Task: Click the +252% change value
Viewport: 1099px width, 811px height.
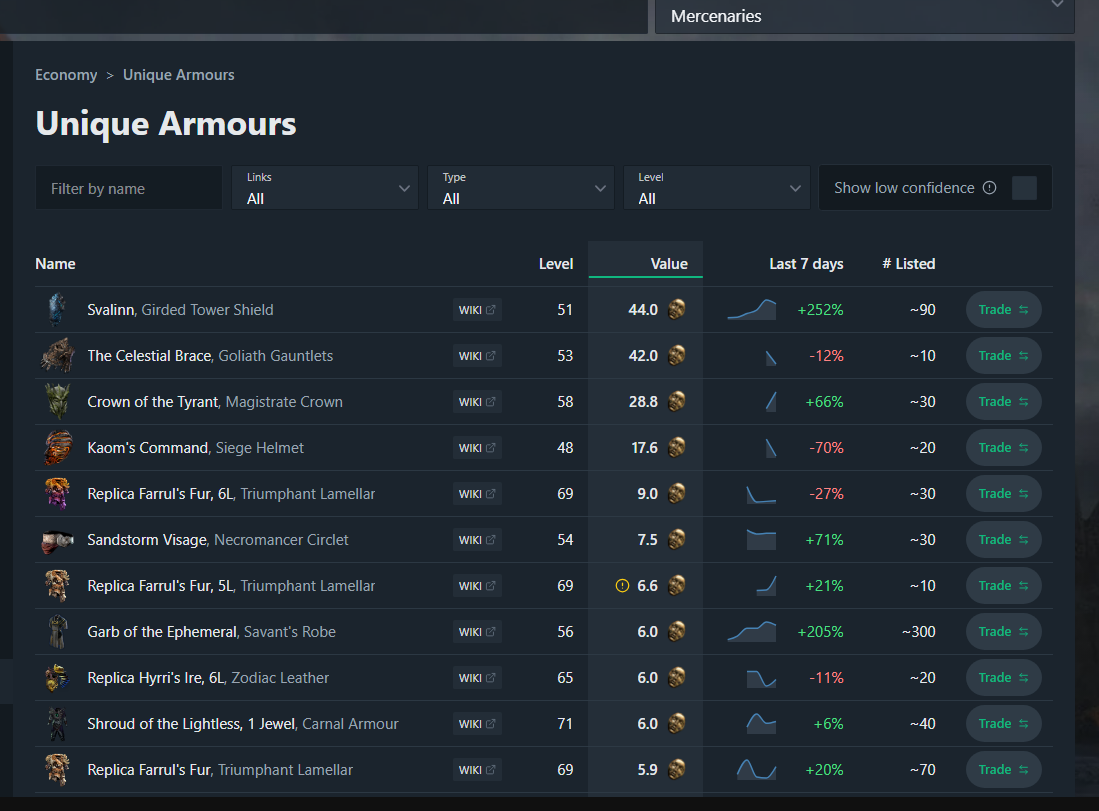Action: (820, 310)
